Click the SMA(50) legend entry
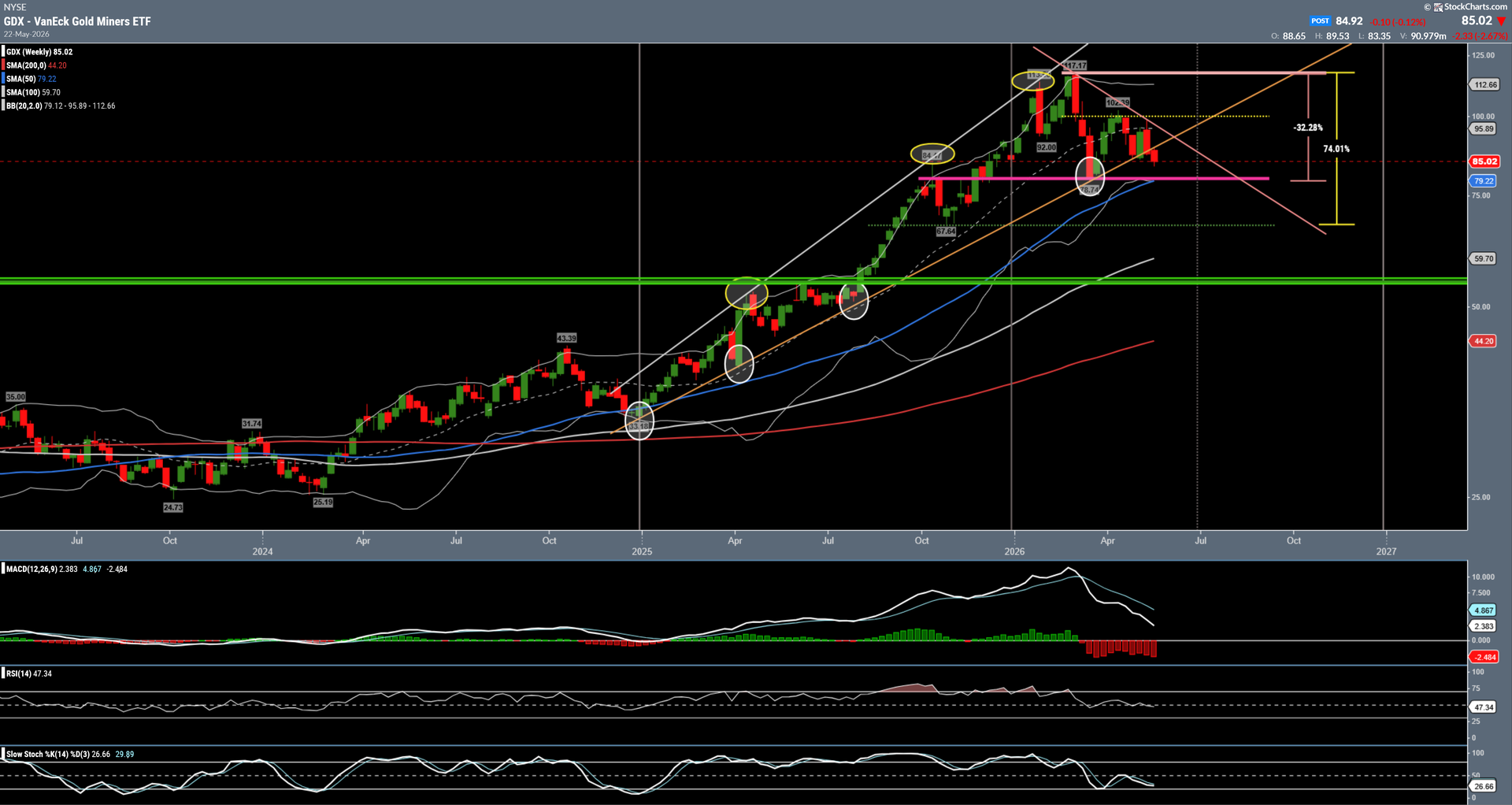Viewport: 1512px width, 805px height. tap(31, 79)
